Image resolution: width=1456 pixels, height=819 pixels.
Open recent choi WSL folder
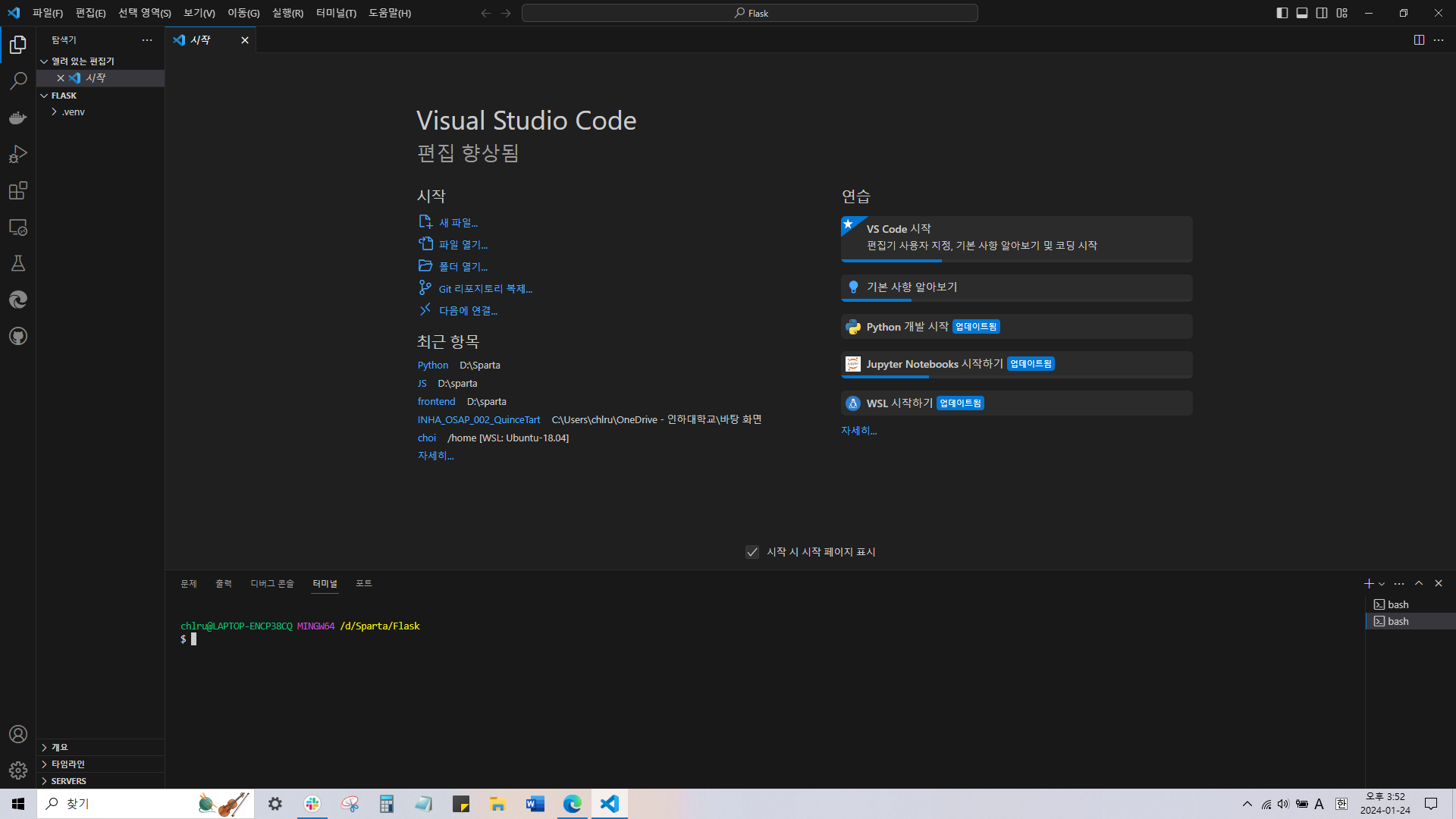click(x=427, y=438)
